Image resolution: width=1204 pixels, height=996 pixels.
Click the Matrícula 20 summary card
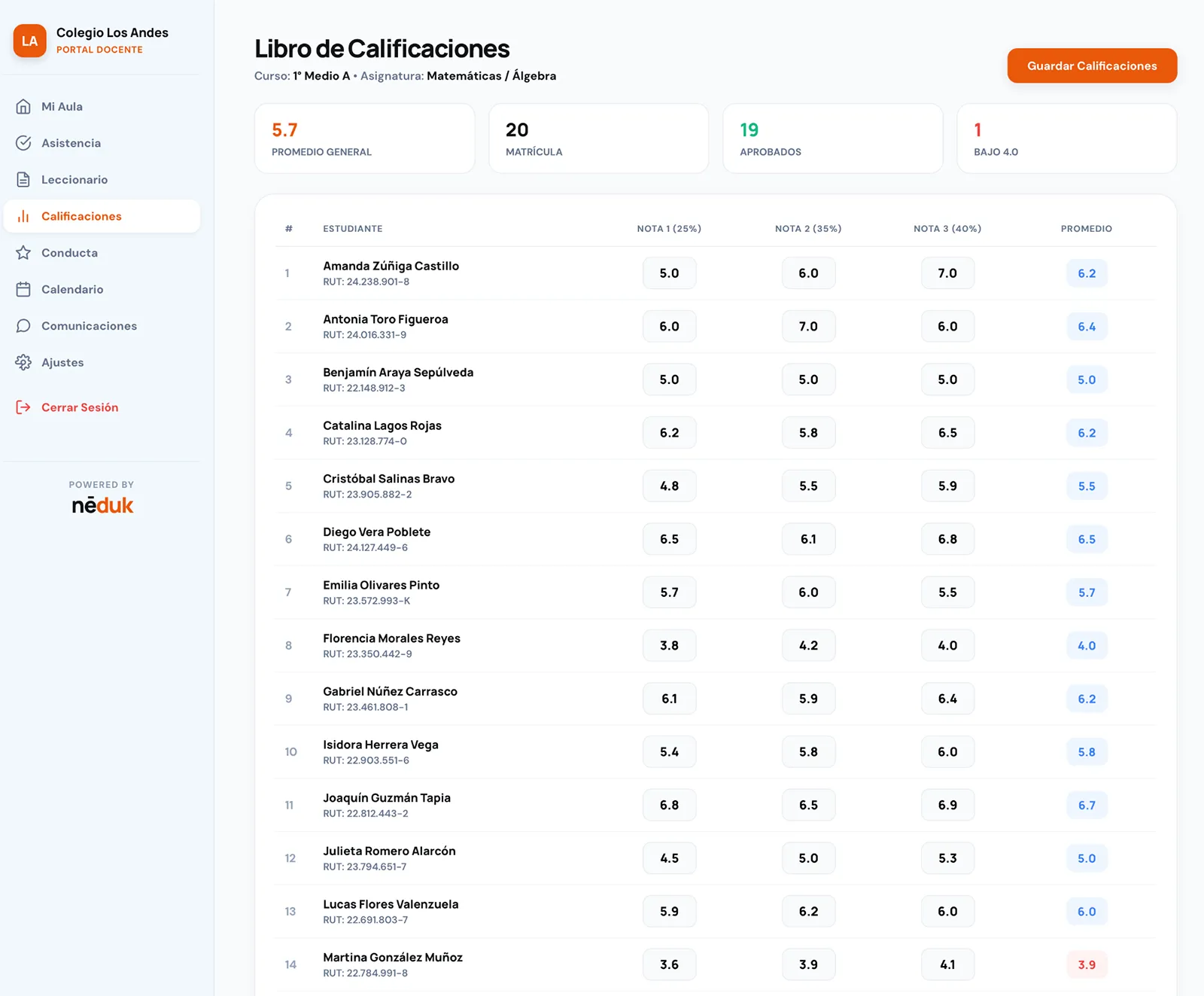coord(598,139)
